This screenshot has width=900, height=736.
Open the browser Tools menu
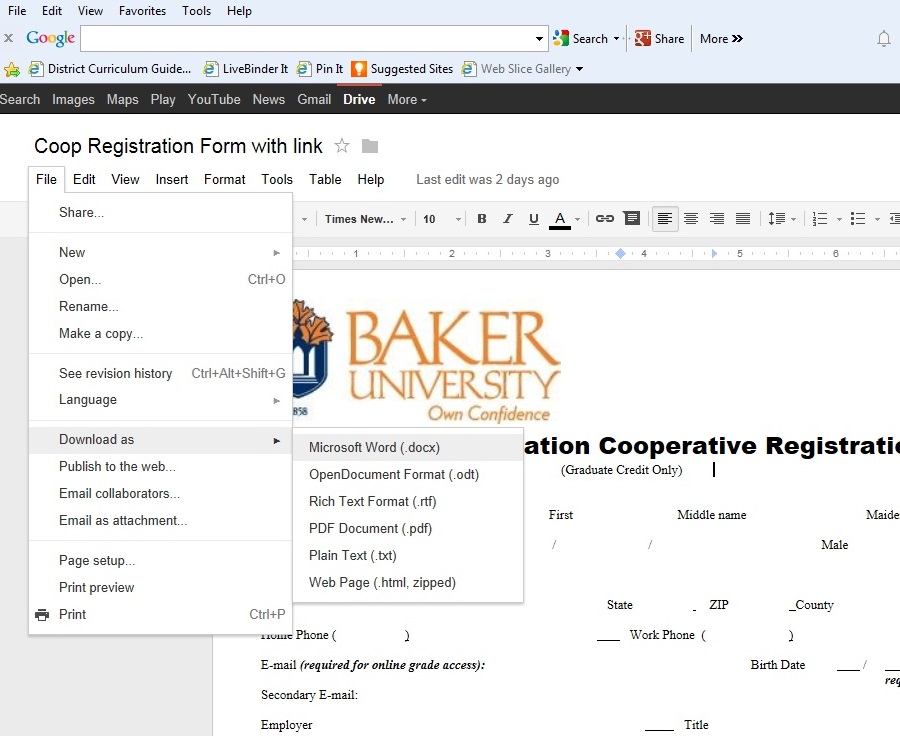196,11
